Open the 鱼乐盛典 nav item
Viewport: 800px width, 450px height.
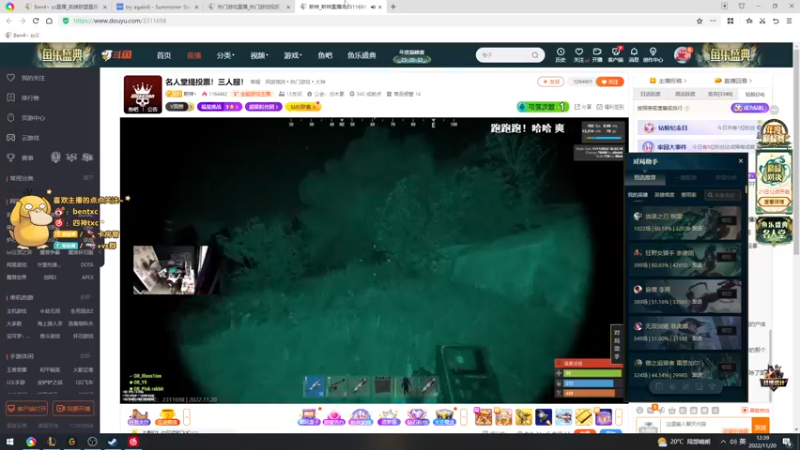coord(361,55)
